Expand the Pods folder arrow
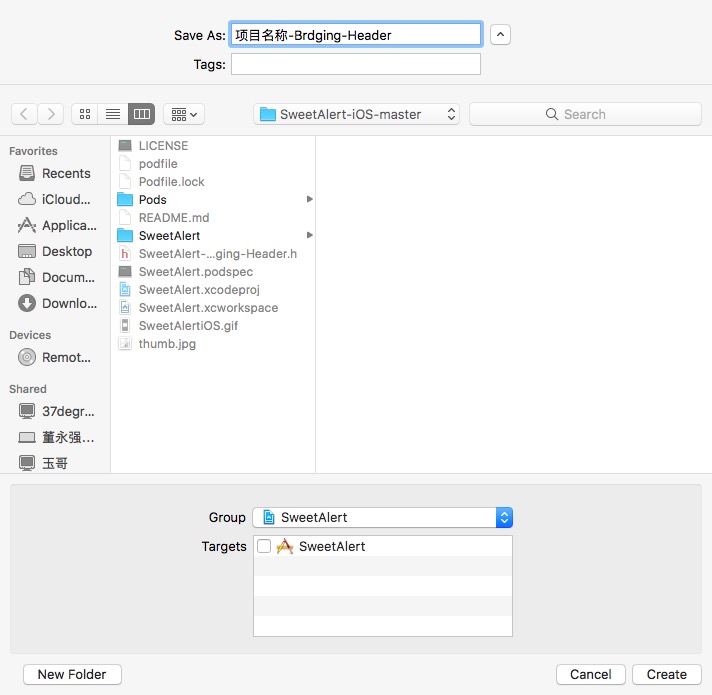This screenshot has height=695, width=712. pos(310,199)
